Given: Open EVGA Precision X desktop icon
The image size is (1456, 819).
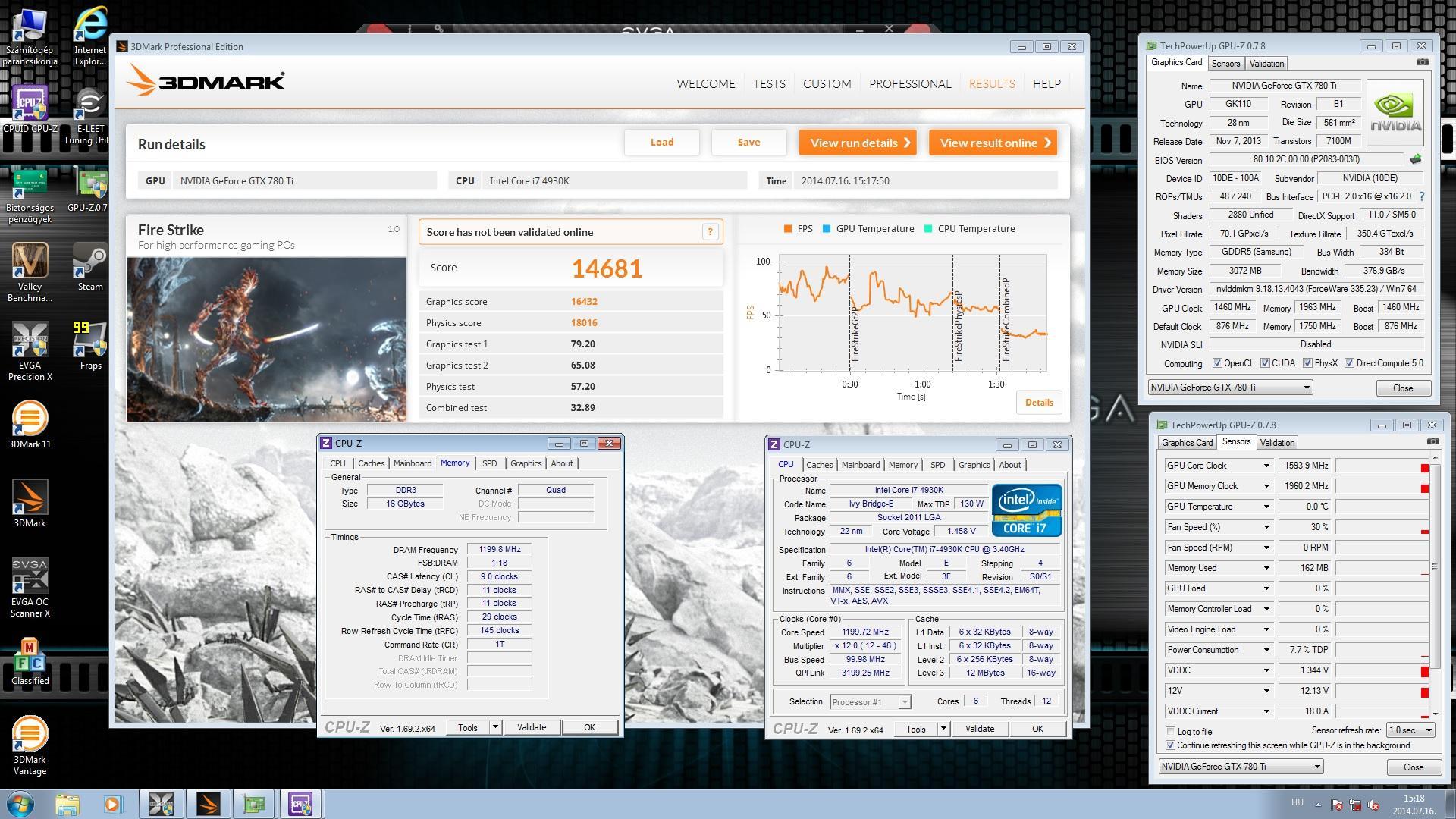Looking at the screenshot, I should click(30, 351).
